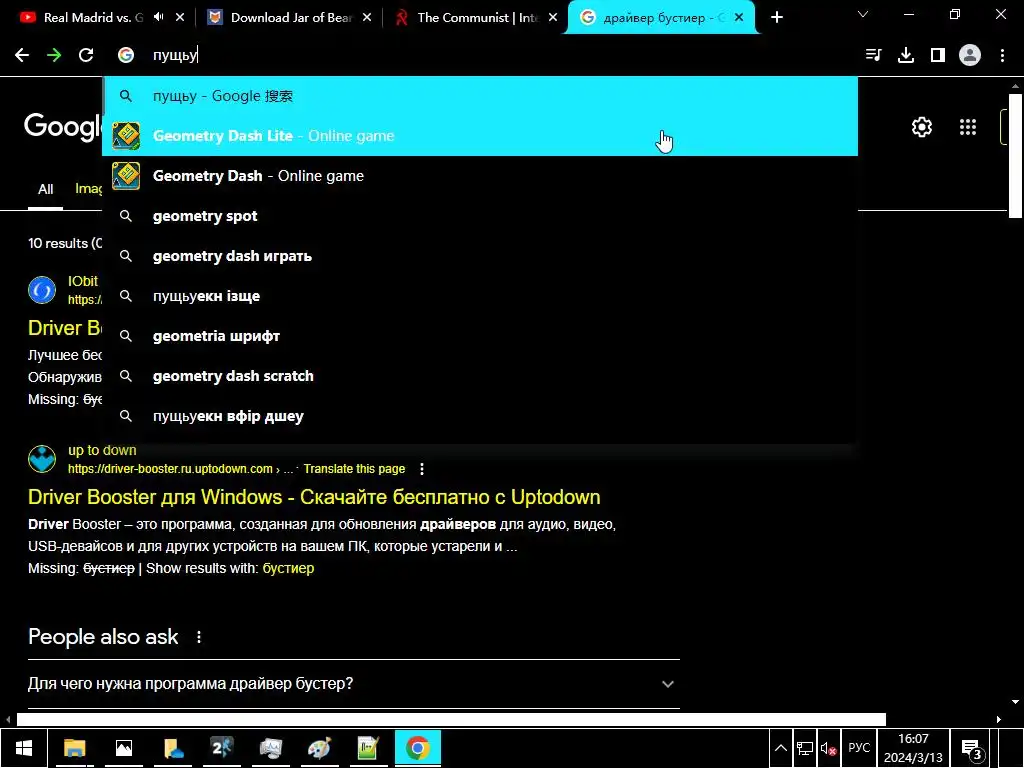Click Translate this page link
1024x768 pixels.
click(354, 469)
